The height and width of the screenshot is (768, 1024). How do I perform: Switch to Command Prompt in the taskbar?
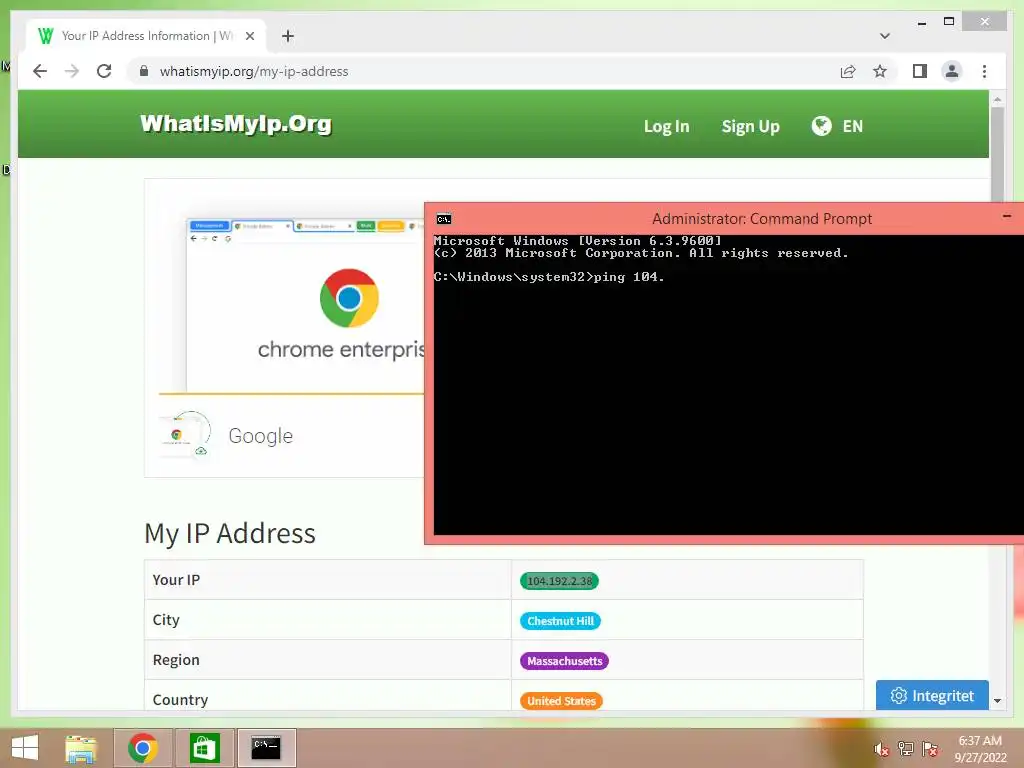pos(266,748)
